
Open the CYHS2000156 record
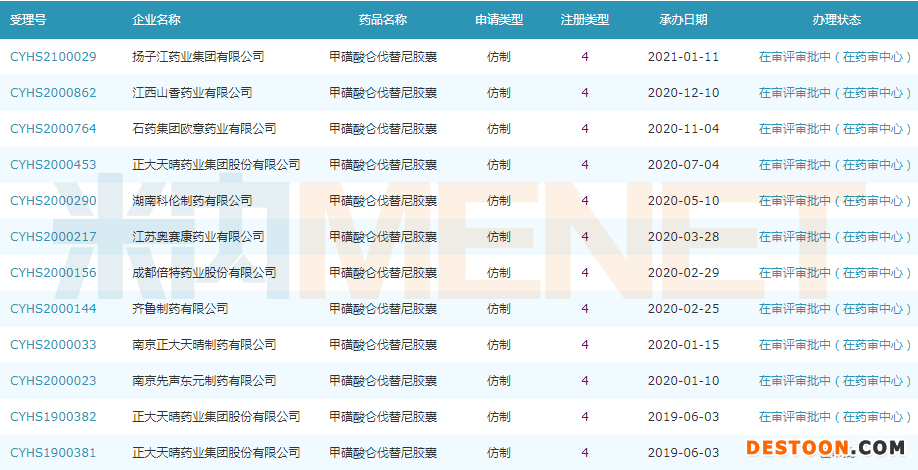(53, 273)
